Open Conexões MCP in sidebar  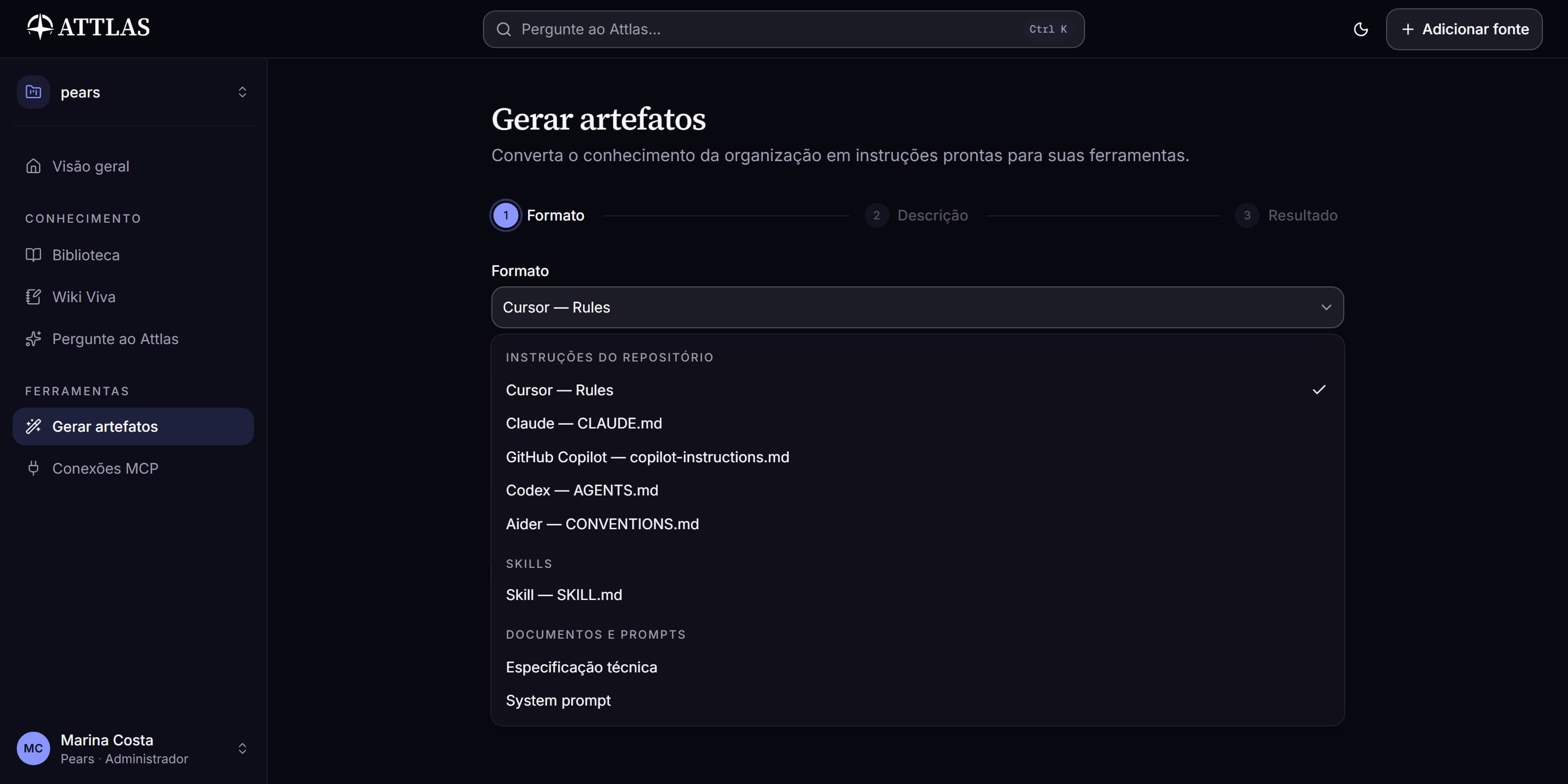133,469
